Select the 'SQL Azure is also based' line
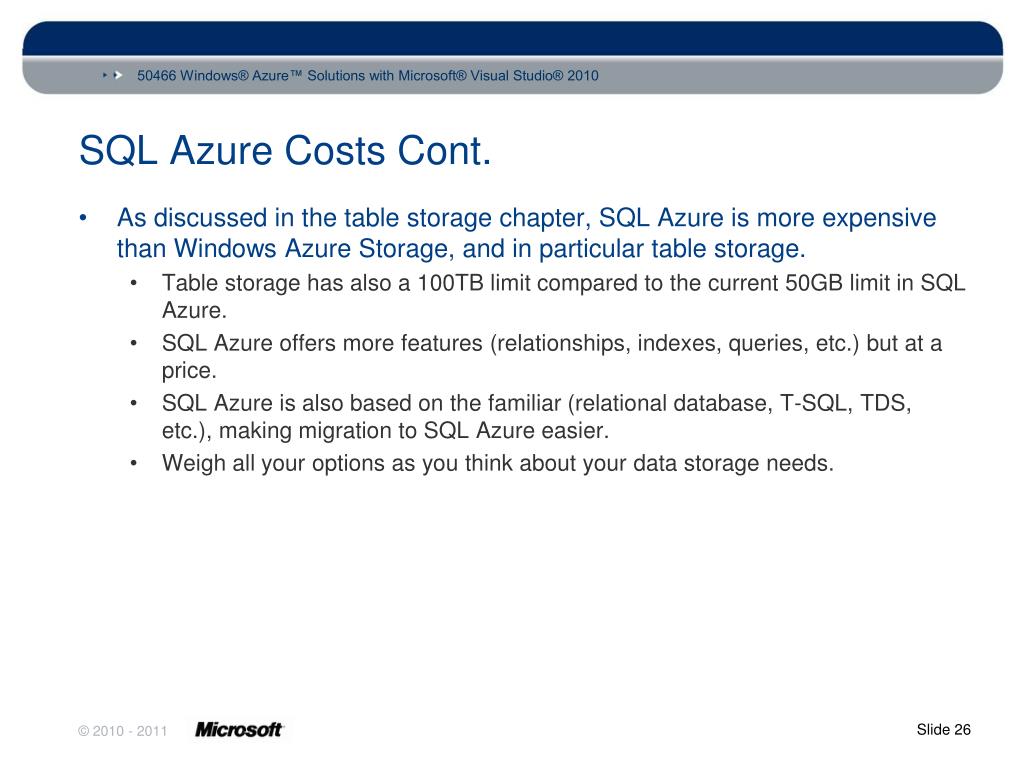This screenshot has height=768, width=1024. (537, 417)
